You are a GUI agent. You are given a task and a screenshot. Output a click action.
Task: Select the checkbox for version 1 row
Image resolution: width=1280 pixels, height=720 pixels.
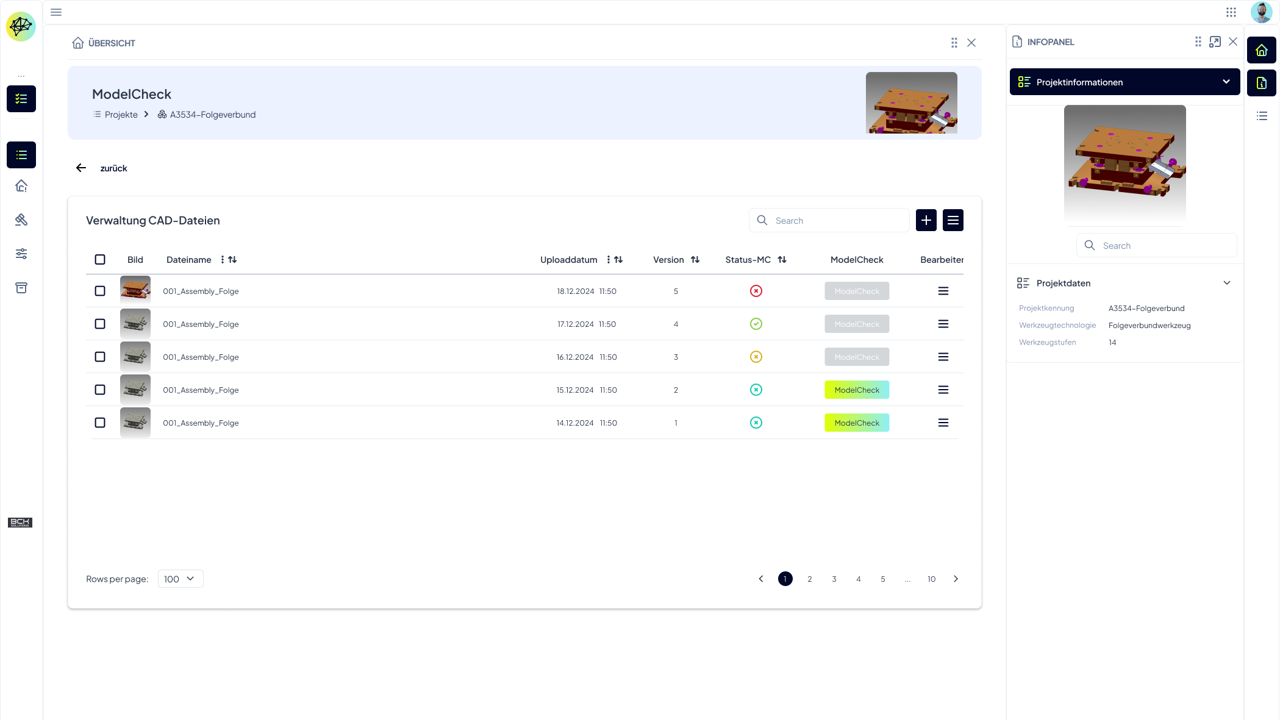coord(100,423)
